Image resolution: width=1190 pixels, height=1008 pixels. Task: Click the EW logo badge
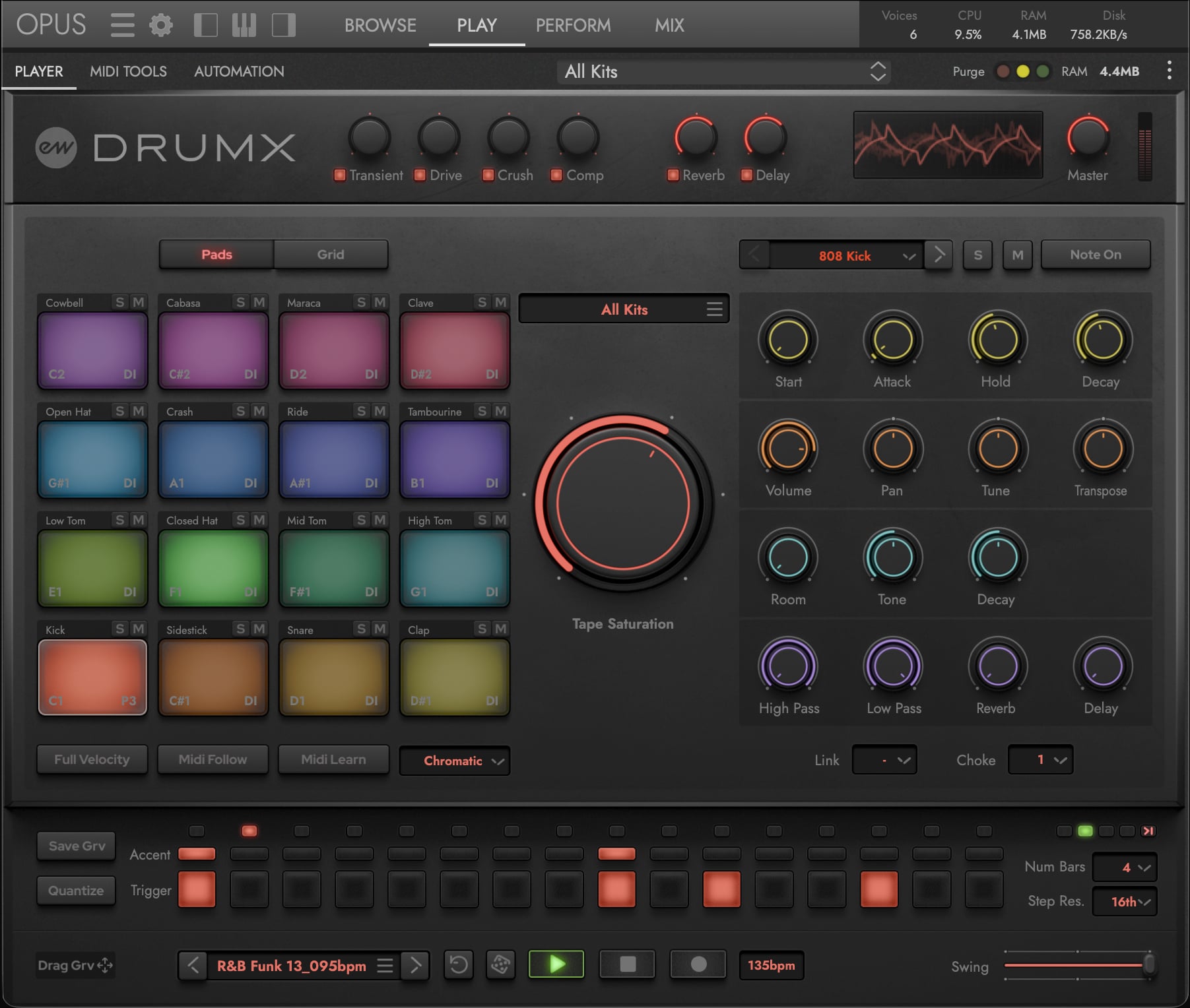[x=56, y=148]
